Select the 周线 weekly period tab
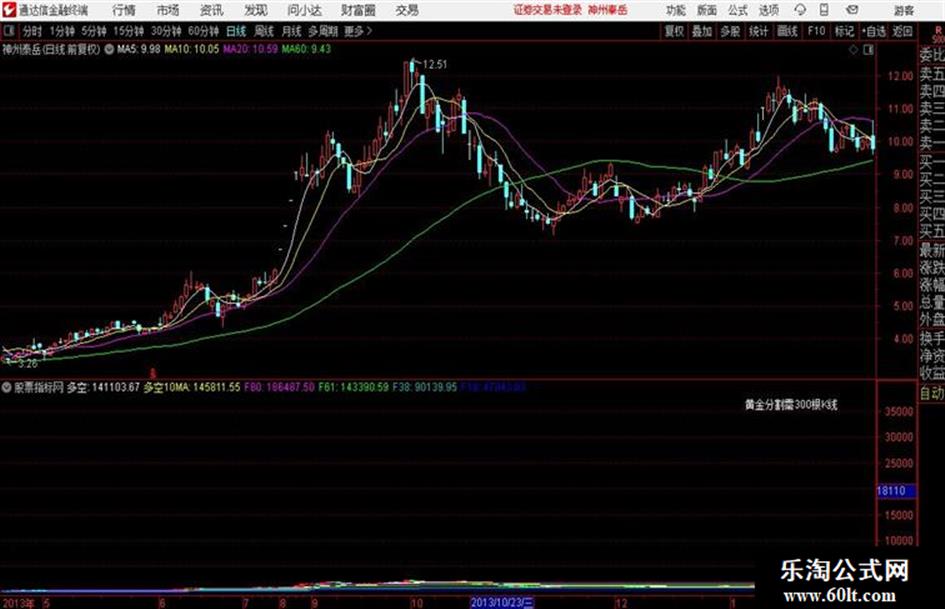The image size is (945, 609). tap(264, 31)
